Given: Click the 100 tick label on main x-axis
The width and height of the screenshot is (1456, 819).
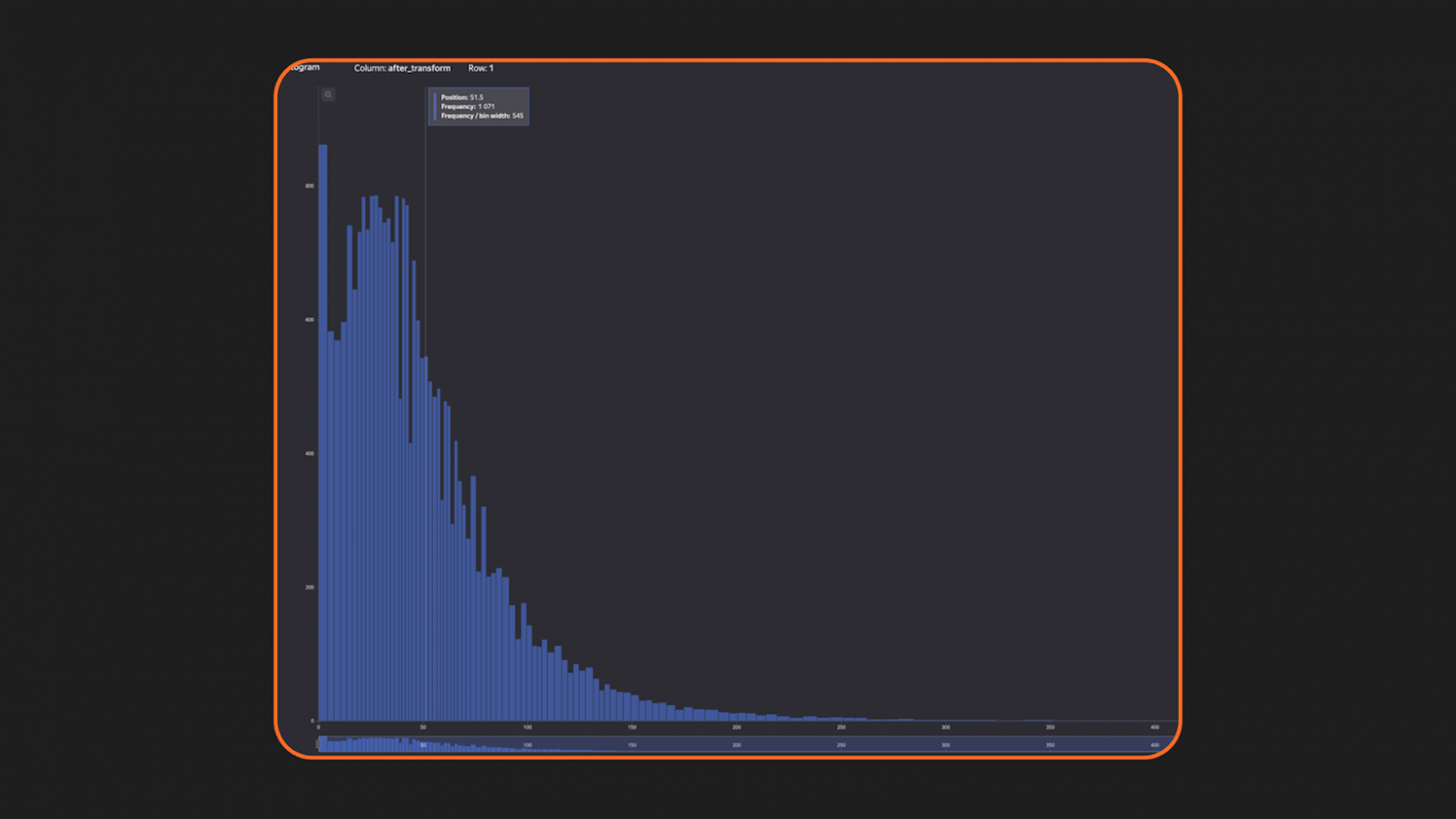Looking at the screenshot, I should point(527,727).
